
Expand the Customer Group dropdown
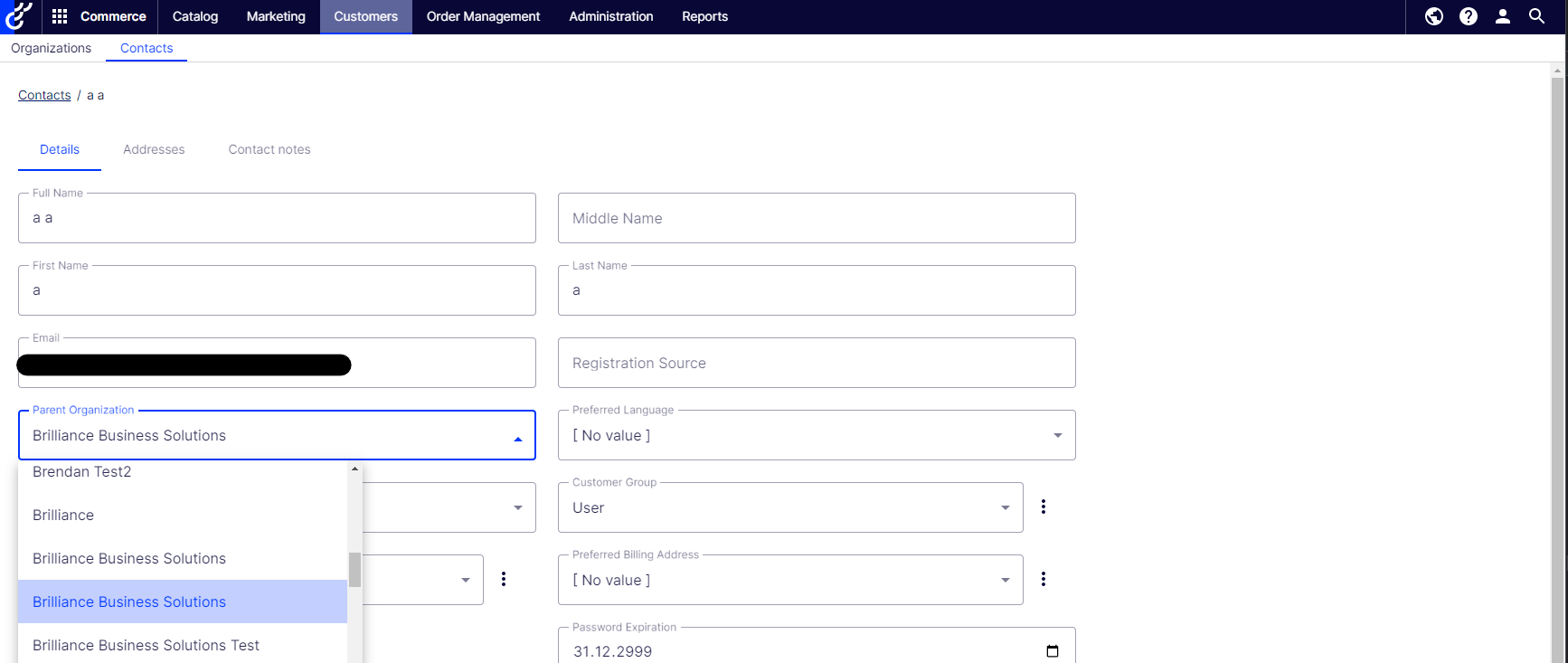click(x=1005, y=507)
